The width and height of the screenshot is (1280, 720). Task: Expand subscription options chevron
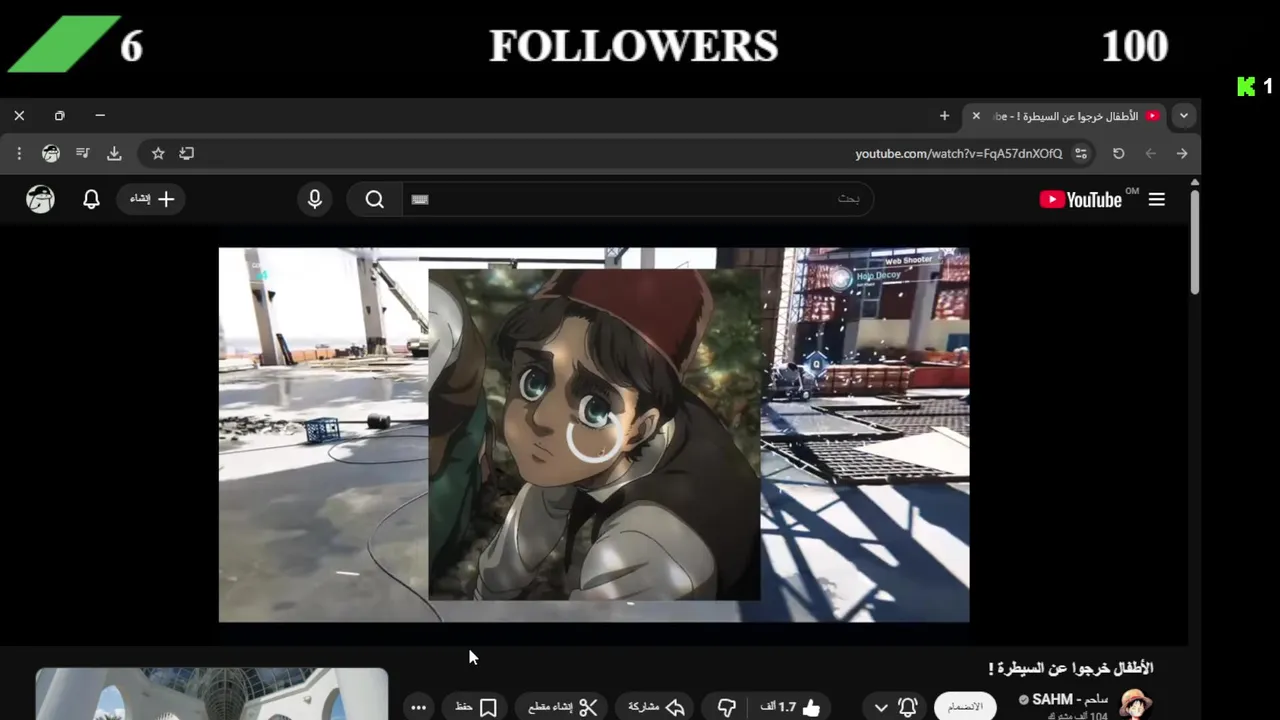tap(880, 707)
